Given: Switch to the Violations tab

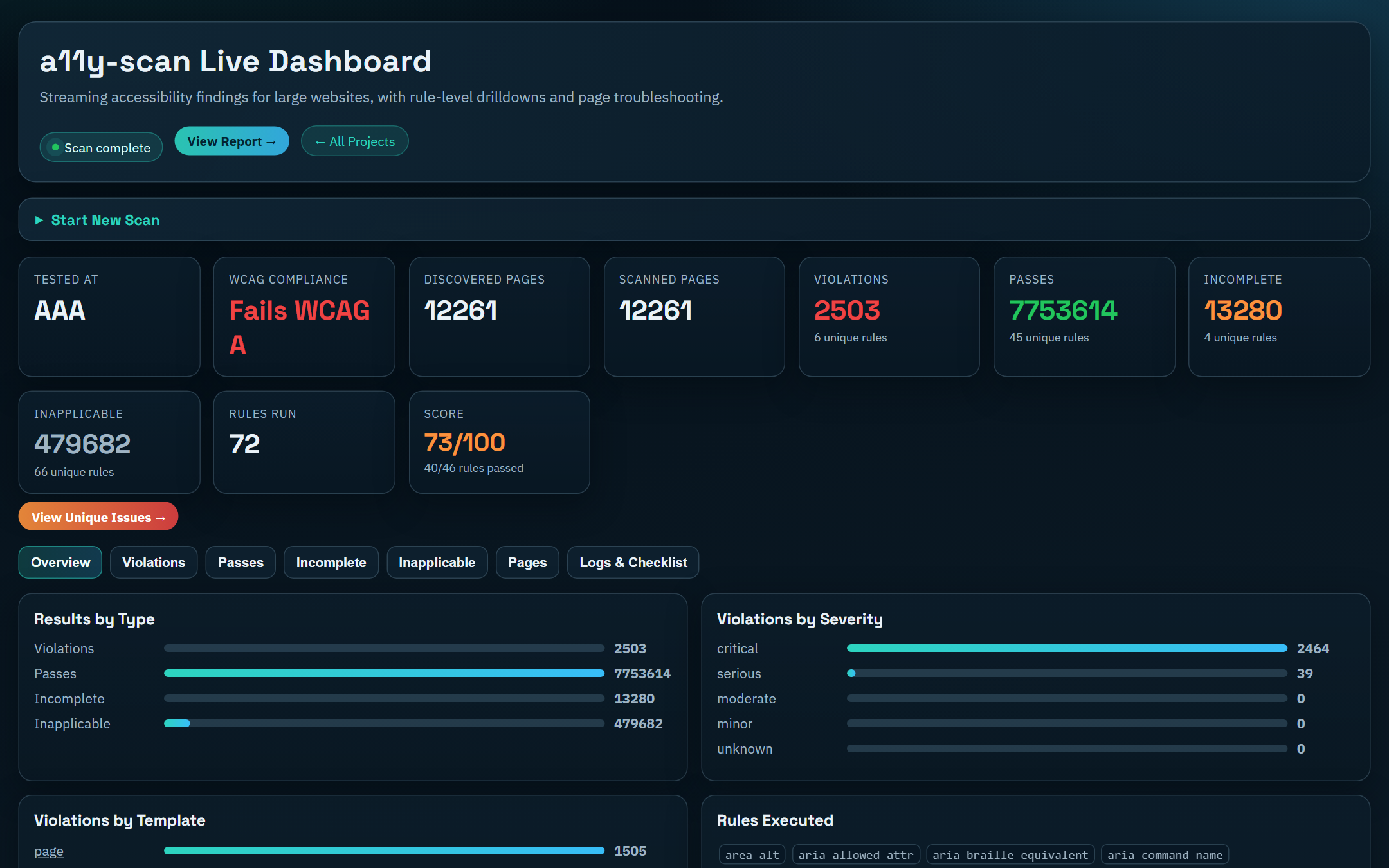Looking at the screenshot, I should click(x=154, y=563).
